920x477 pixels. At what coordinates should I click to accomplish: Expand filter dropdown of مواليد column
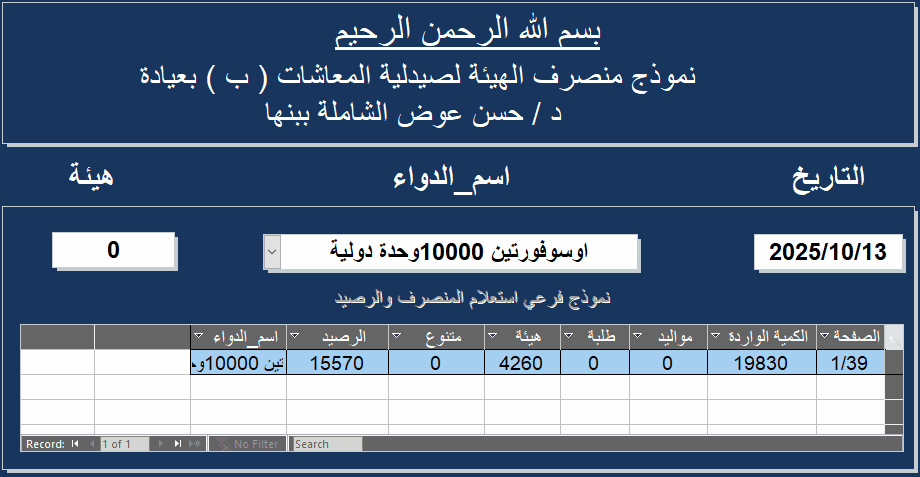tap(639, 337)
